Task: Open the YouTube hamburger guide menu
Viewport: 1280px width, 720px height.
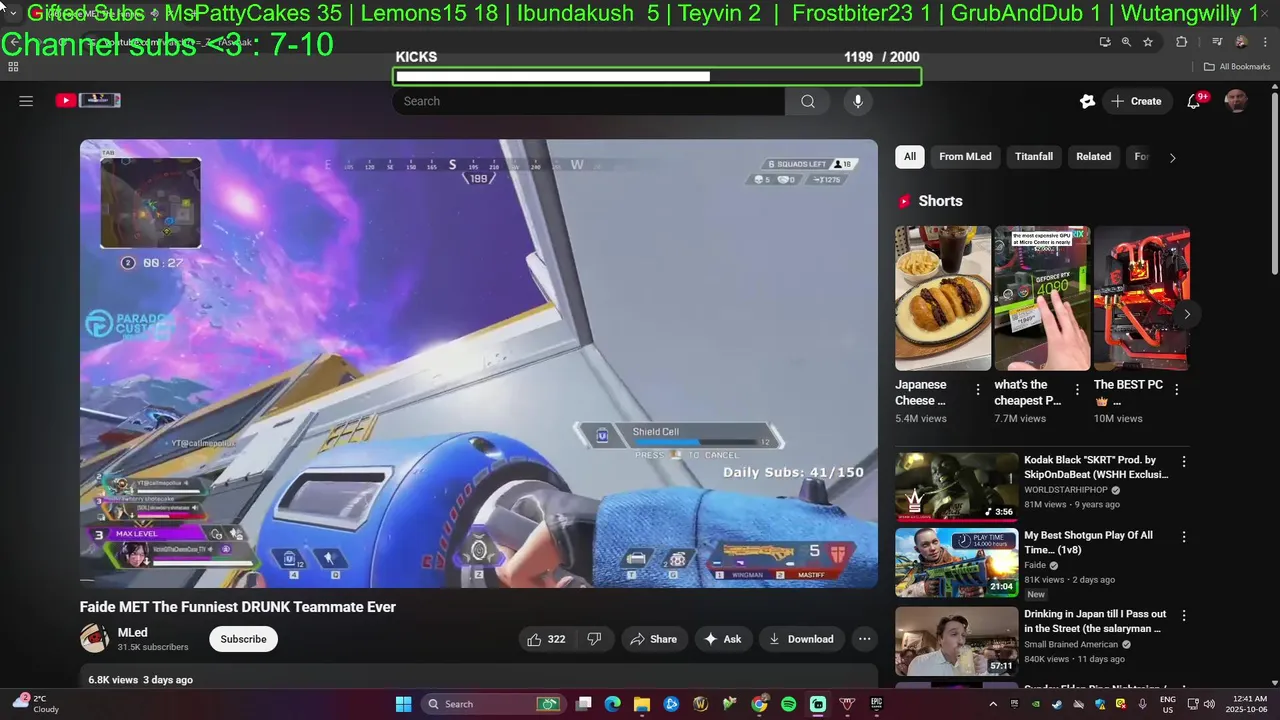Action: click(x=26, y=101)
